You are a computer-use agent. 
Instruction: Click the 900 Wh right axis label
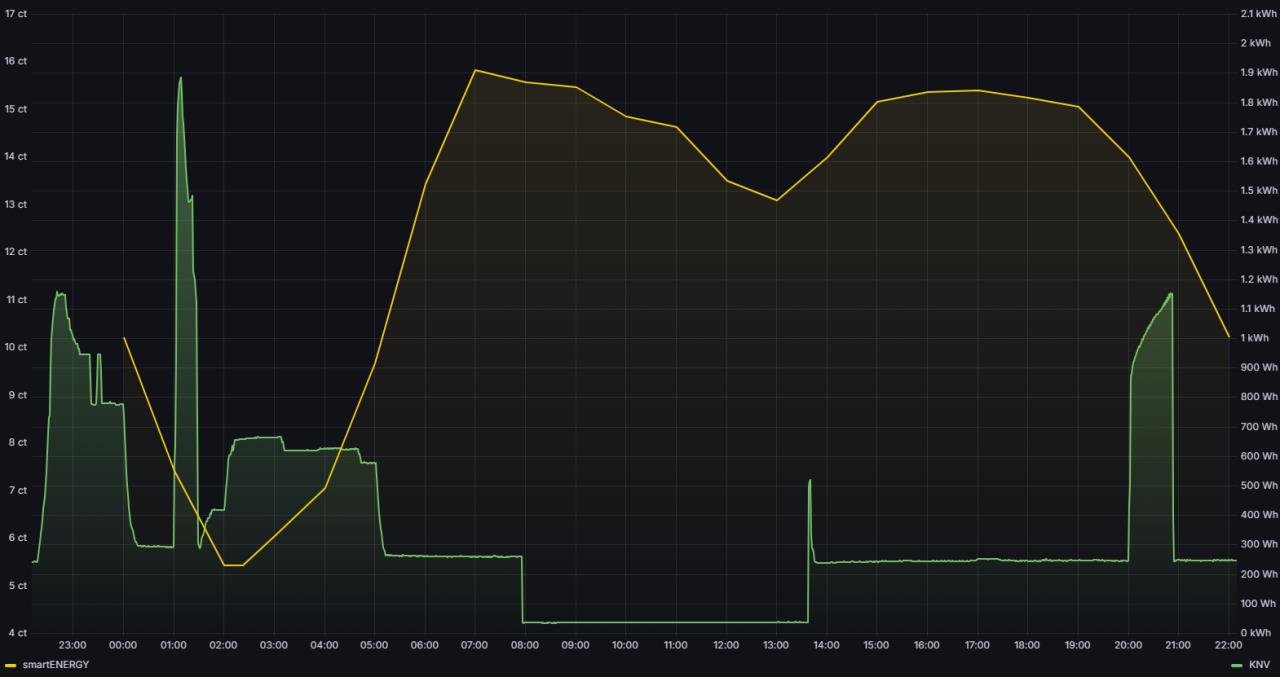(1259, 368)
